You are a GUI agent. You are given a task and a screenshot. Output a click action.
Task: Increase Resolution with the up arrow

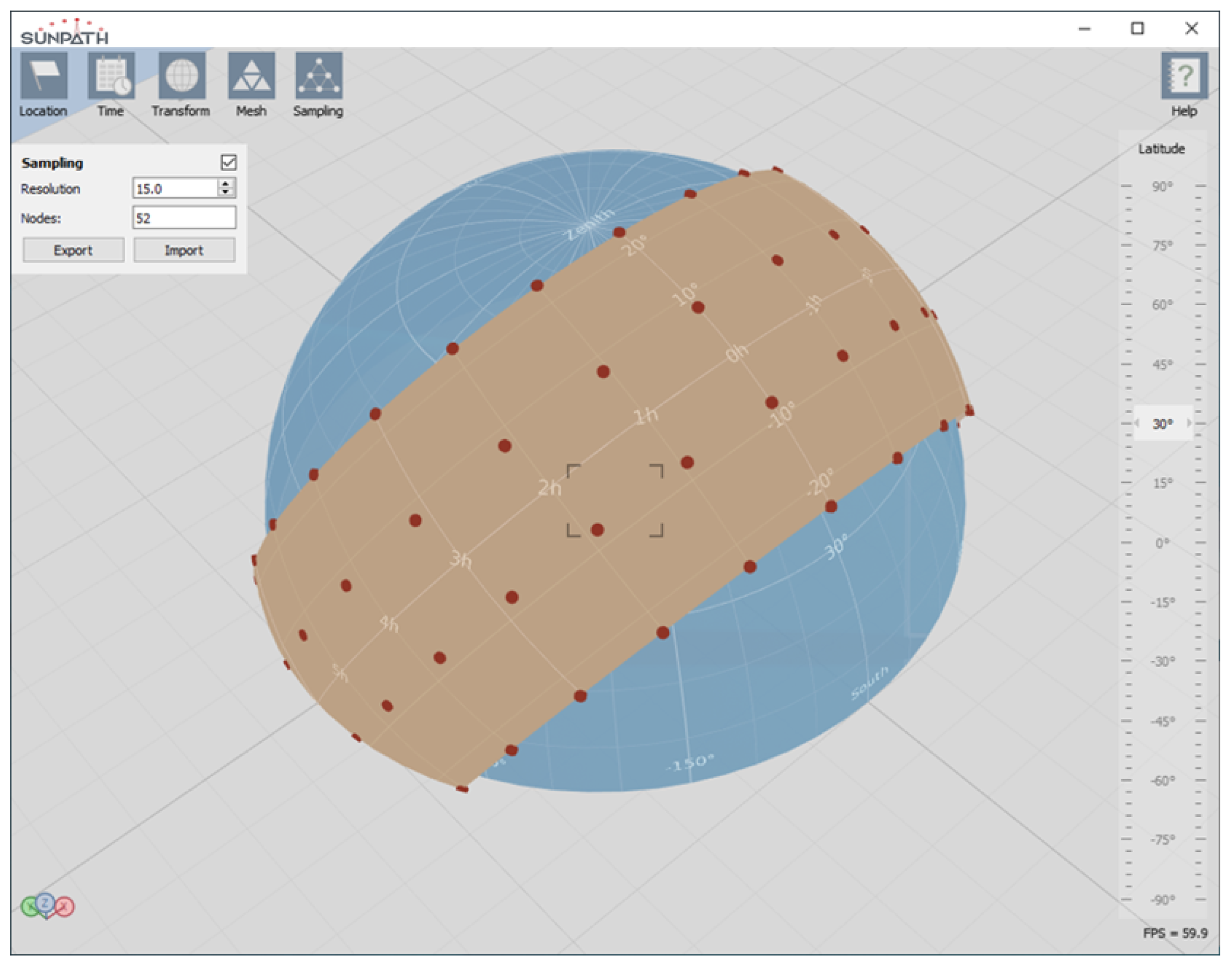pos(226,184)
